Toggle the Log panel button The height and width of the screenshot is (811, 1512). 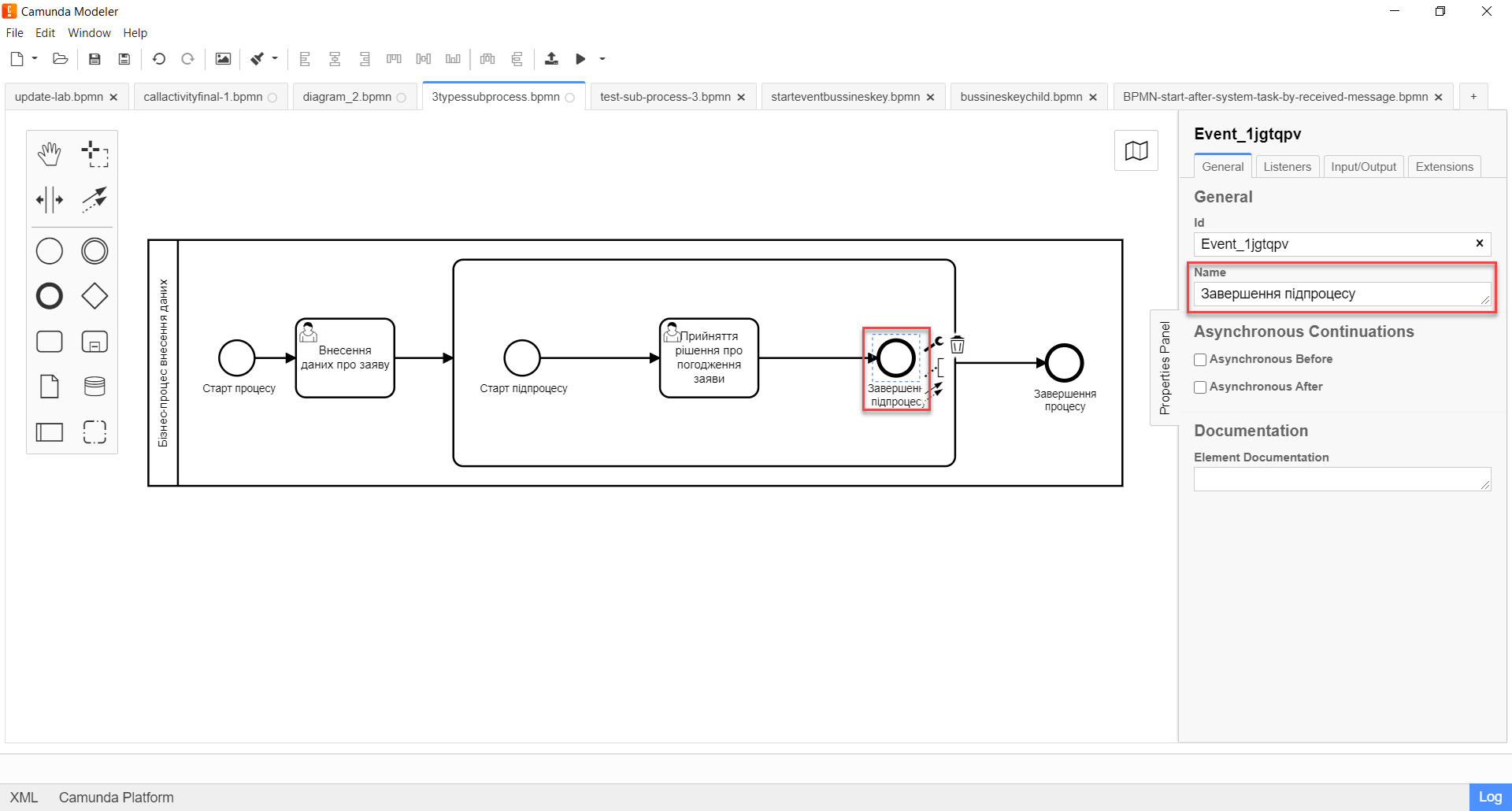pyautogui.click(x=1490, y=797)
